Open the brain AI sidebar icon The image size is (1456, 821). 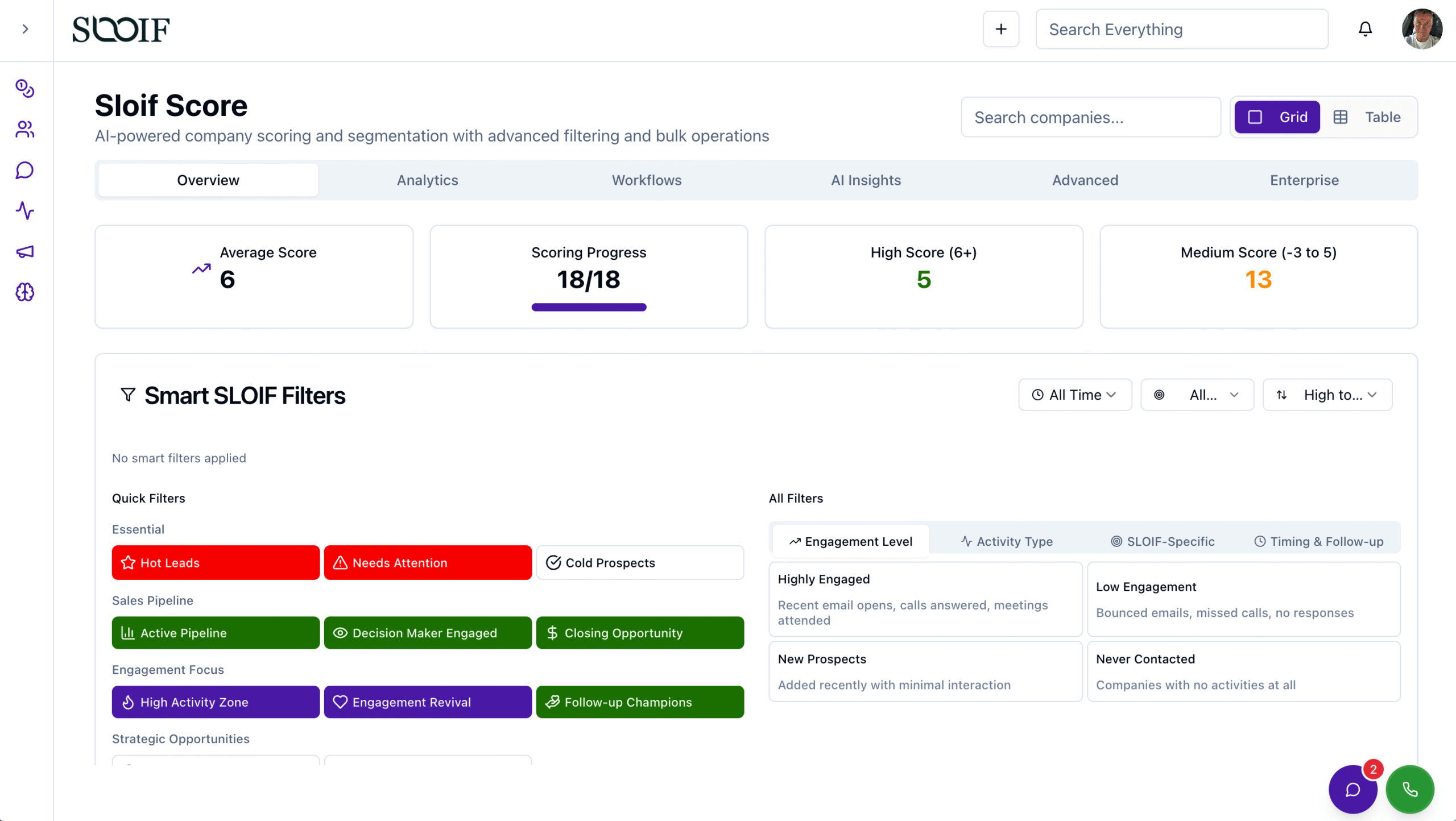pyautogui.click(x=25, y=292)
